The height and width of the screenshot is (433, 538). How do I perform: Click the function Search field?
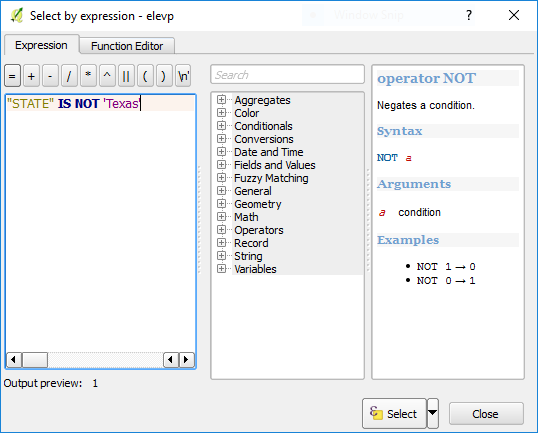point(288,74)
